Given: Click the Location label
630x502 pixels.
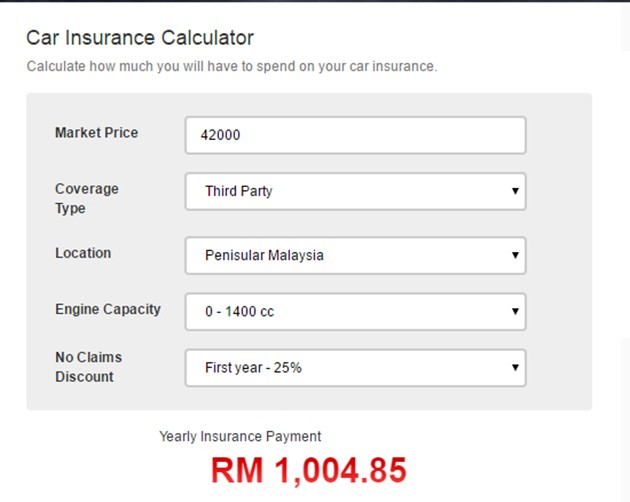Looking at the screenshot, I should click(x=83, y=253).
